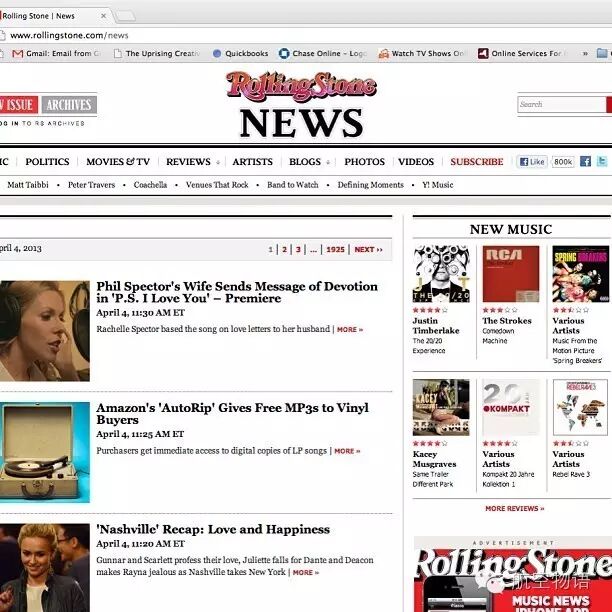Expand the bookmarks overflow chevron
This screenshot has width=612, height=612.
coord(585,53)
